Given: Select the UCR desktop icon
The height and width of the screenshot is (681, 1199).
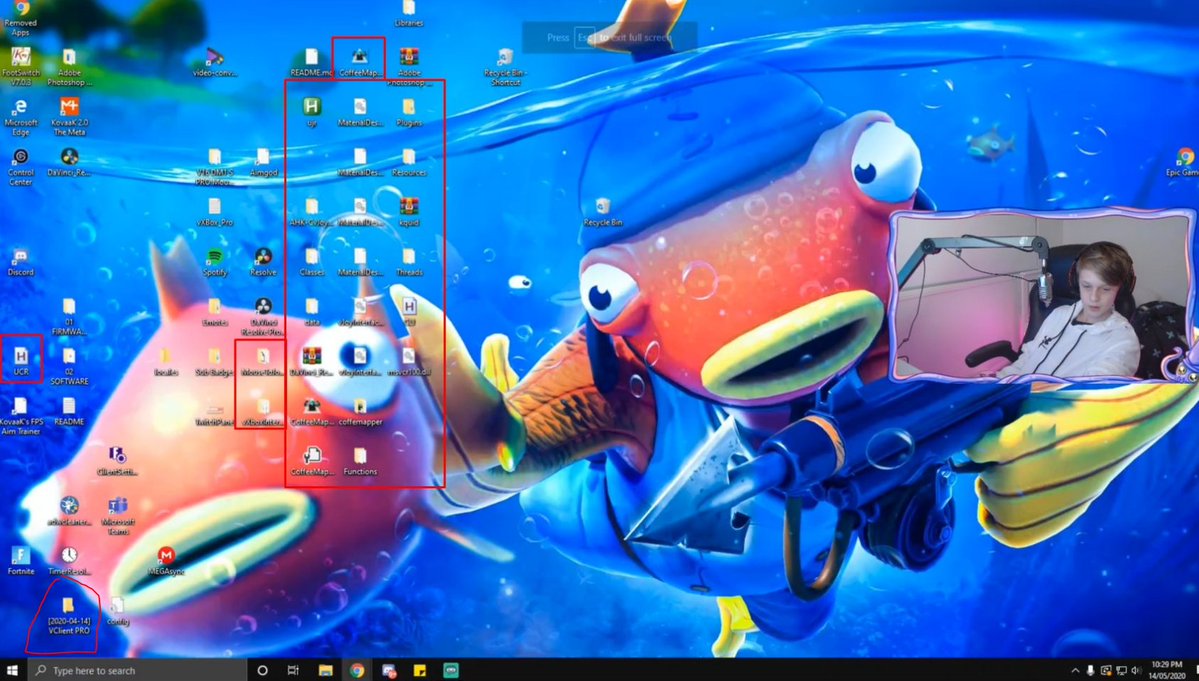Looking at the screenshot, I should [21, 355].
